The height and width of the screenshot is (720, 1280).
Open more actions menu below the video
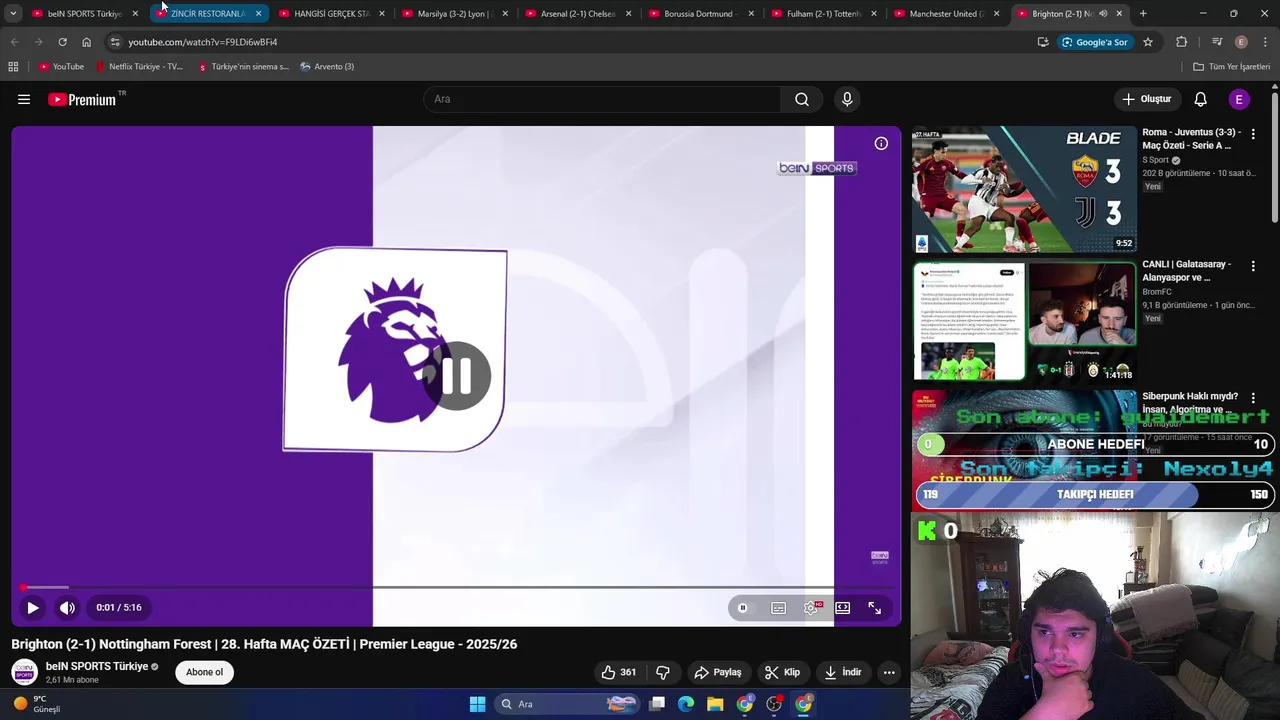tap(889, 672)
